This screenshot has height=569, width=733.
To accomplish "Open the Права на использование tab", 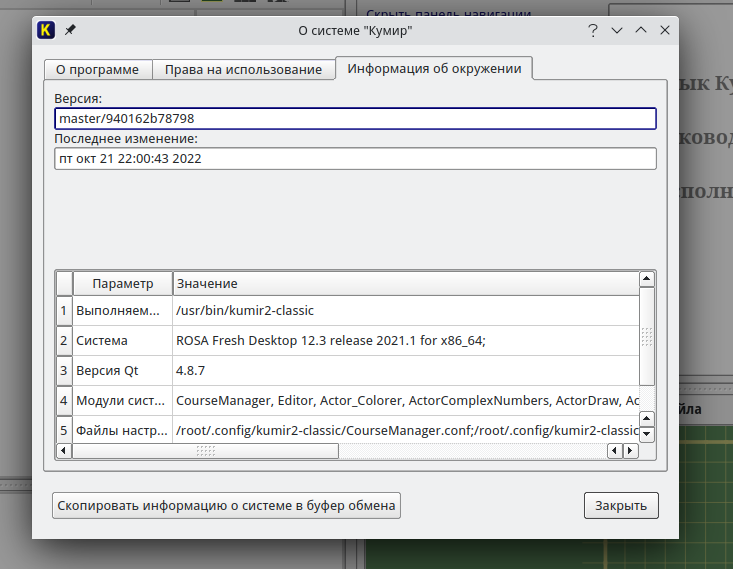I will tap(244, 70).
